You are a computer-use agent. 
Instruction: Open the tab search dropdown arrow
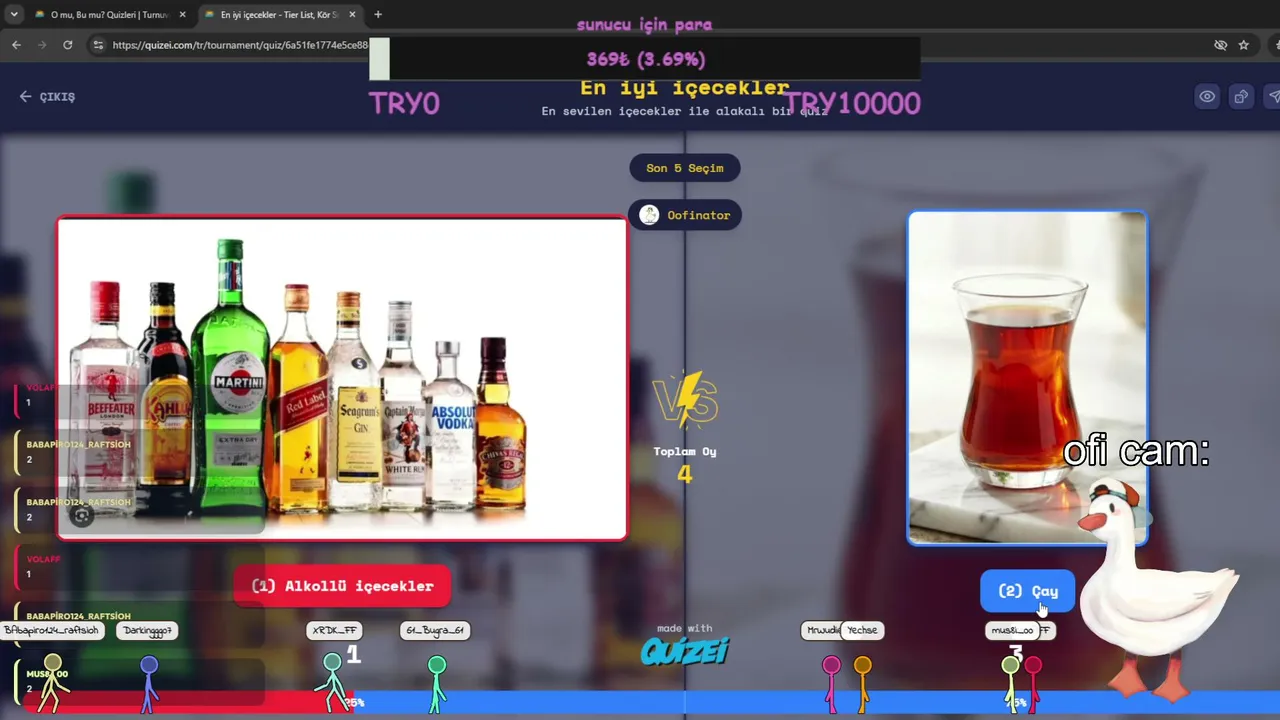[14, 15]
